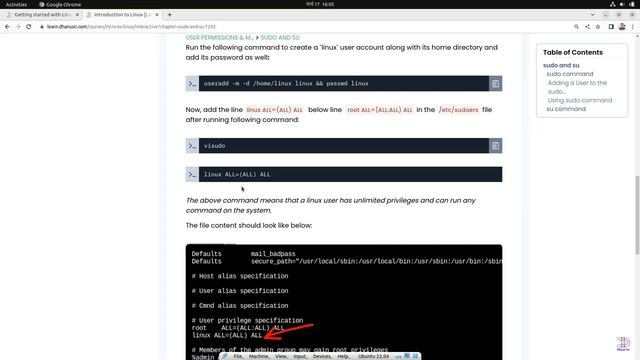Copy the visudo command with its copy icon
Viewport: 640px width, 360px height.
coord(496,146)
